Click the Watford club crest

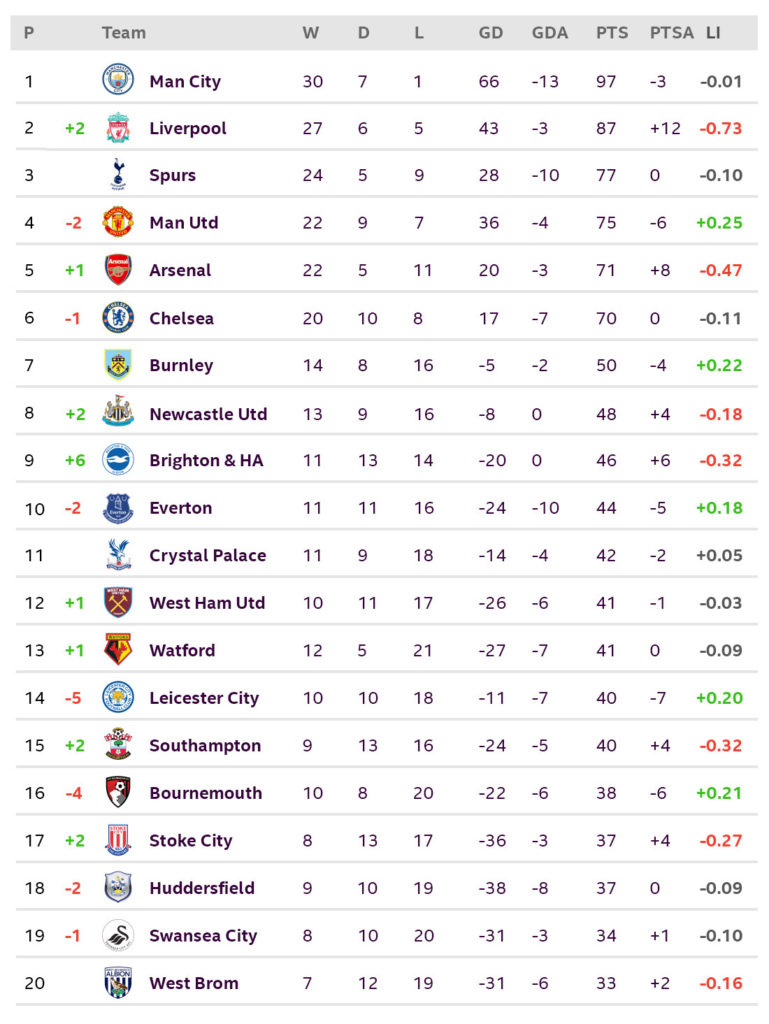[118, 649]
